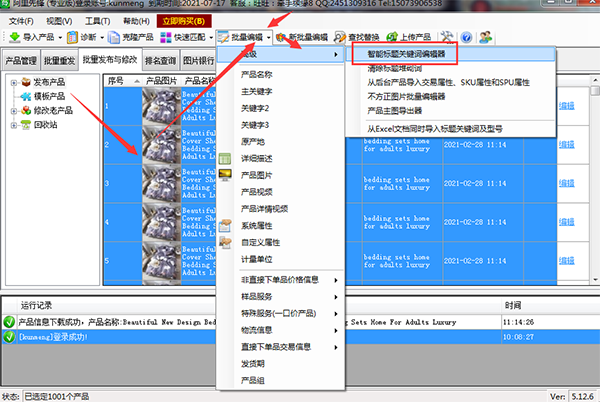Viewport: 600px width, 402px height.
Task: Click the box icon beside 发布产品
Action: [26, 82]
